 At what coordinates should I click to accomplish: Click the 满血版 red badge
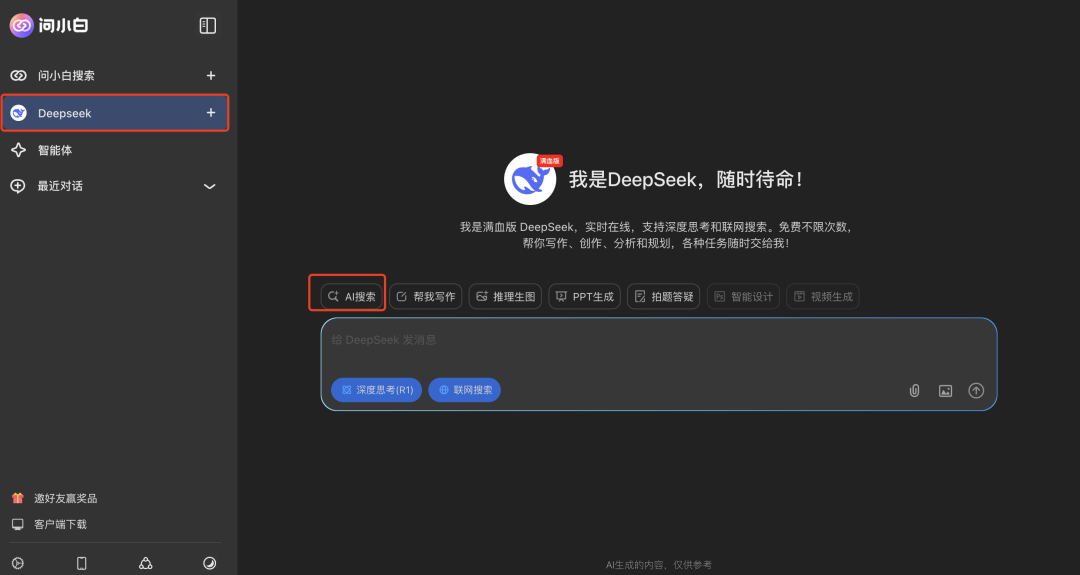coord(550,161)
